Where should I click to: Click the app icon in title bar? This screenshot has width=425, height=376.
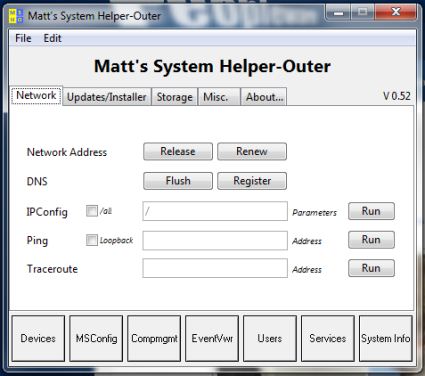[x=16, y=16]
